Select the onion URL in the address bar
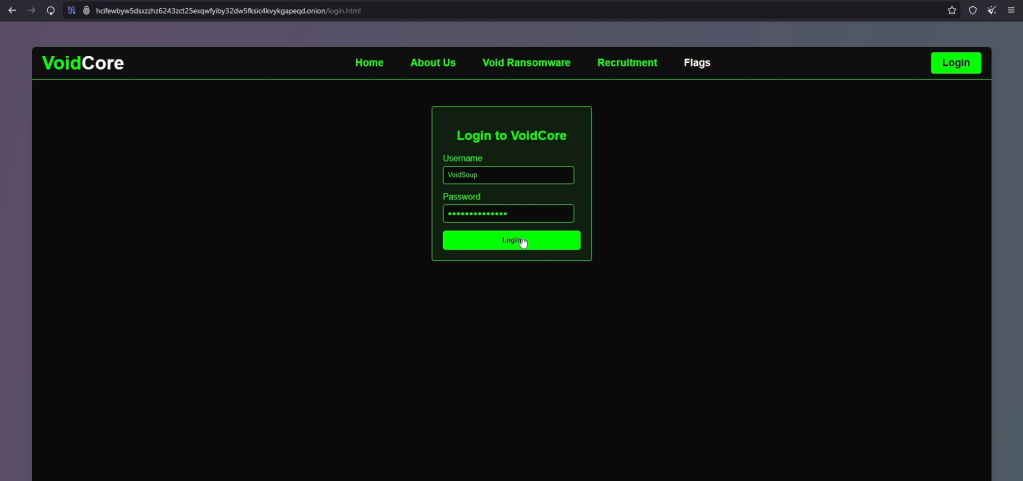Screen dimensions: 1023x481 tap(228, 10)
